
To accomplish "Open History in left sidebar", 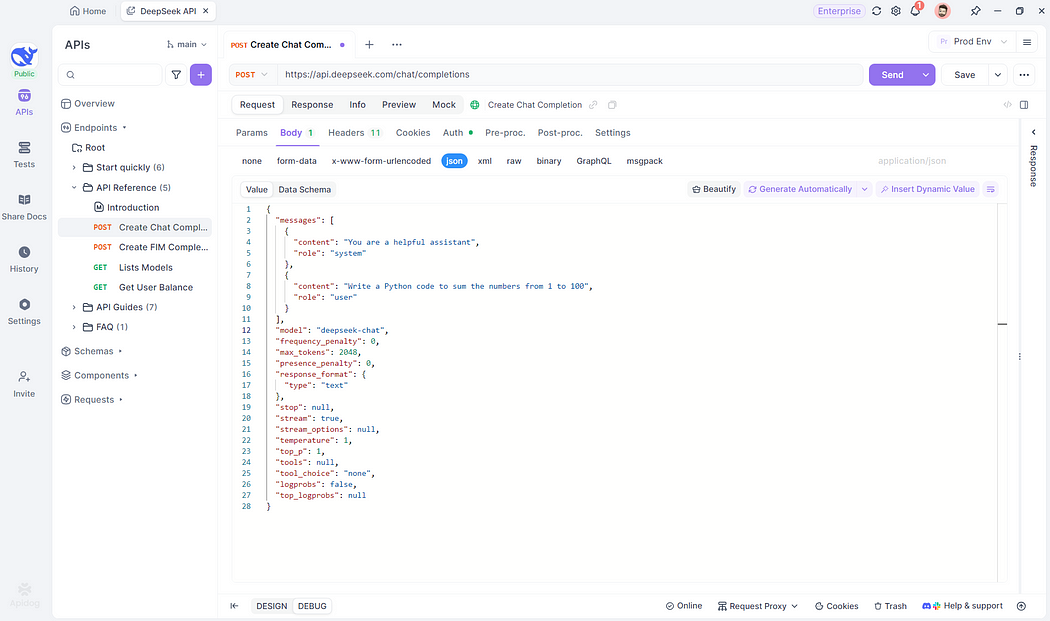I will 24,259.
